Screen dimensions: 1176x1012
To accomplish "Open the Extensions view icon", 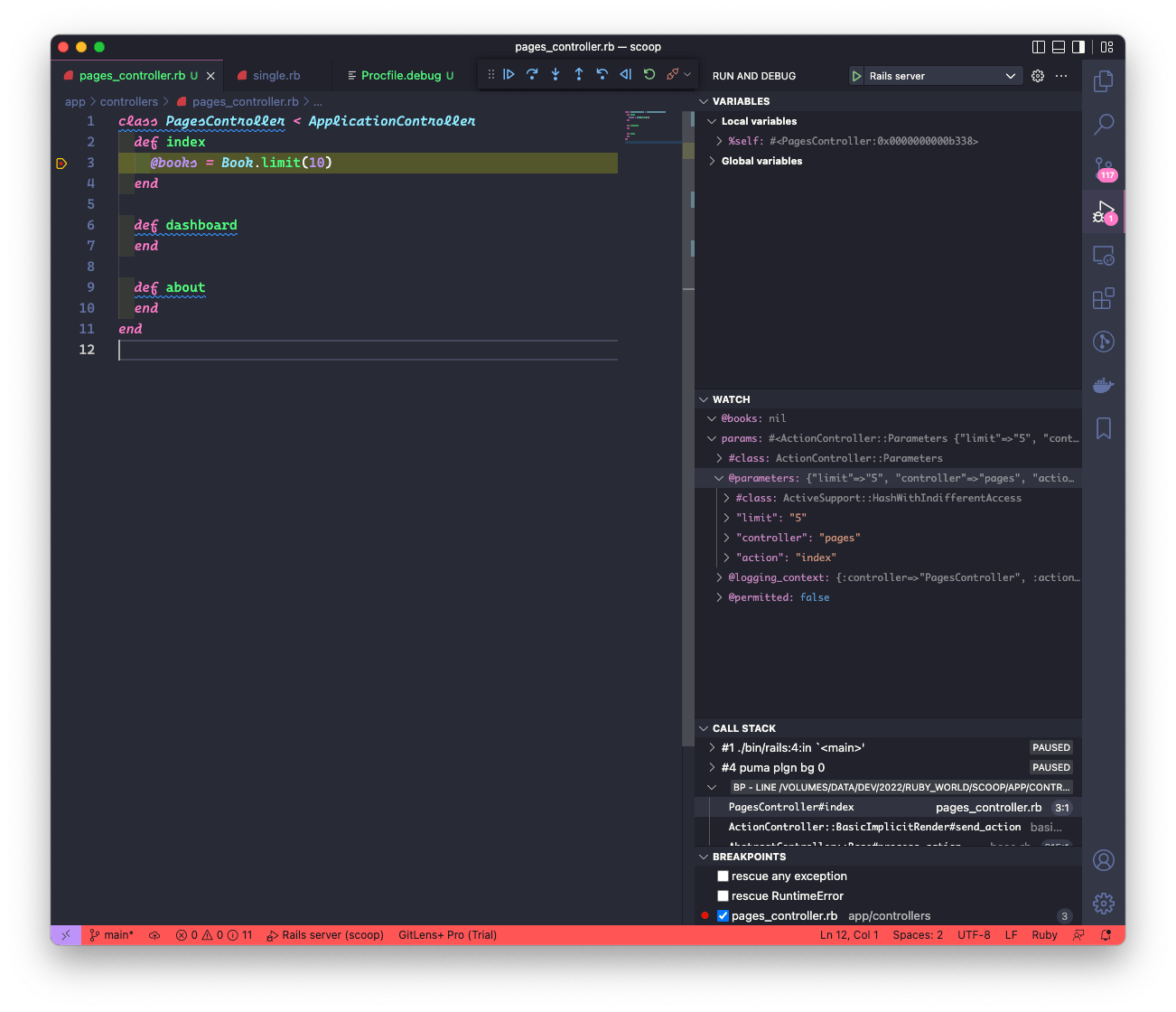I will (x=1103, y=298).
